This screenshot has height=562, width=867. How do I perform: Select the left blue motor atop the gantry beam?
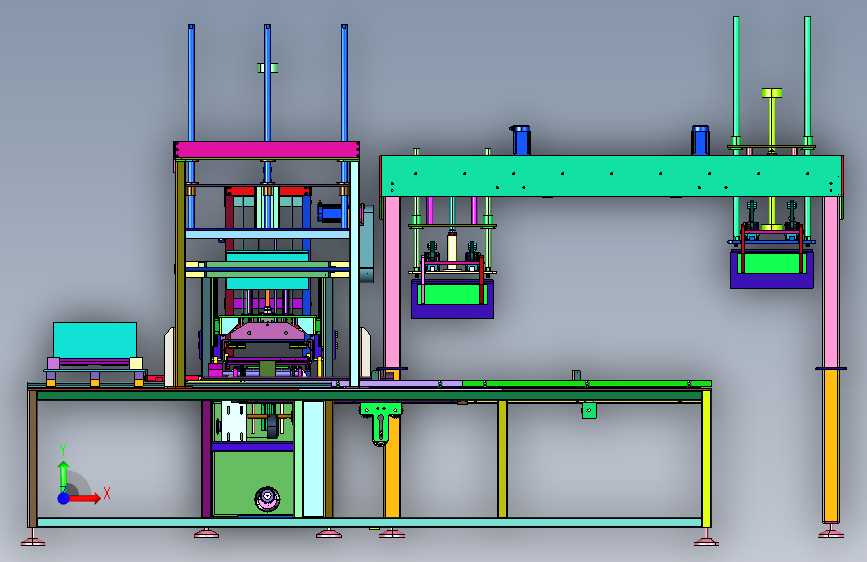[521, 140]
